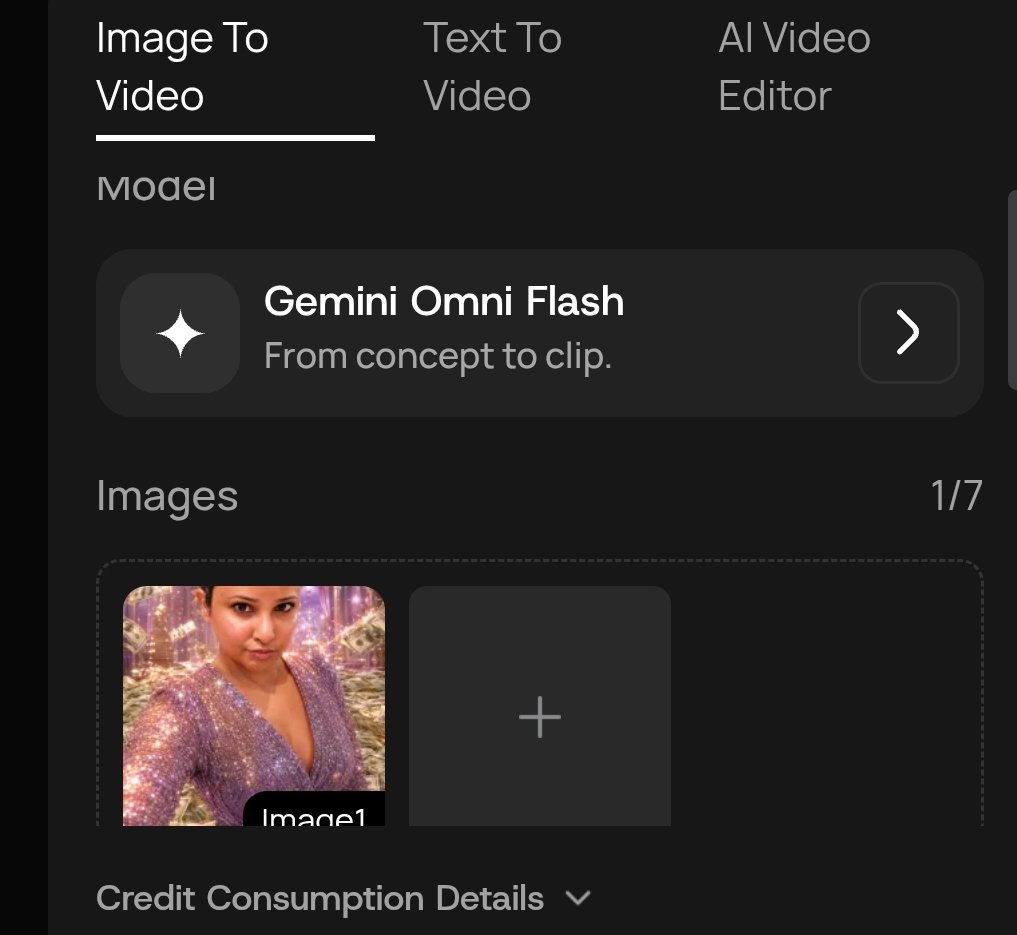The width and height of the screenshot is (1017, 935).
Task: Click the Images section heading
Action: (167, 497)
